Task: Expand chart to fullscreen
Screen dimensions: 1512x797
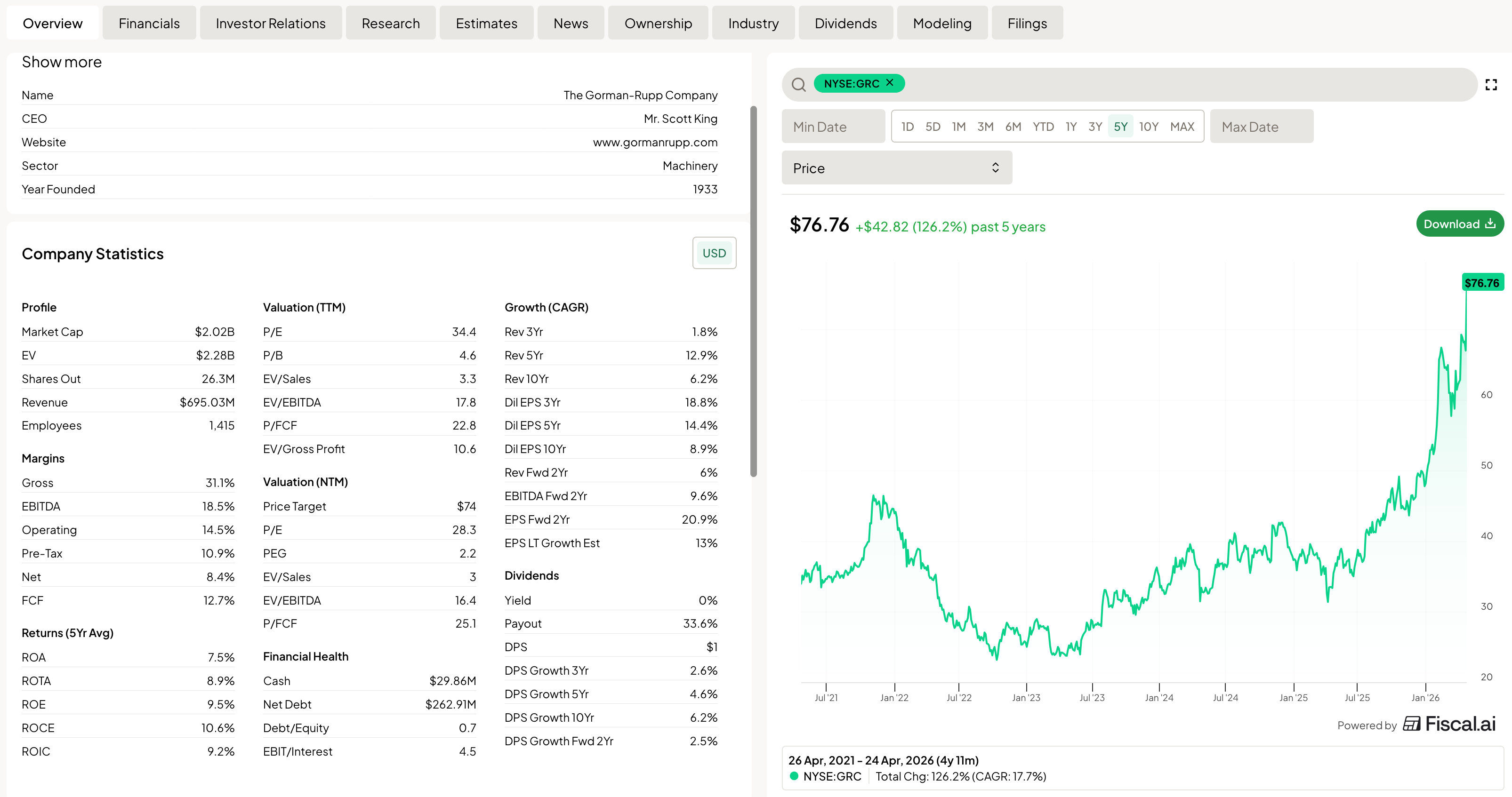Action: coord(1491,85)
